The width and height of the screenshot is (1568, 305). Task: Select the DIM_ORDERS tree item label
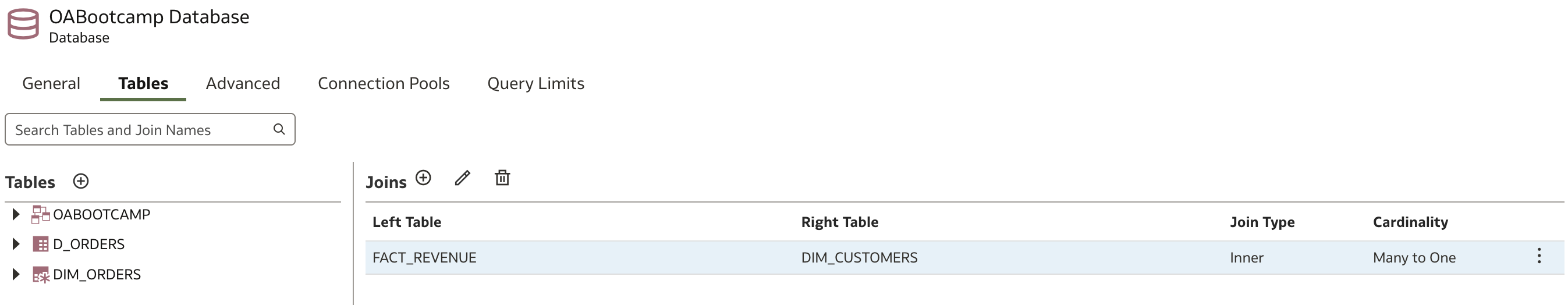(97, 275)
